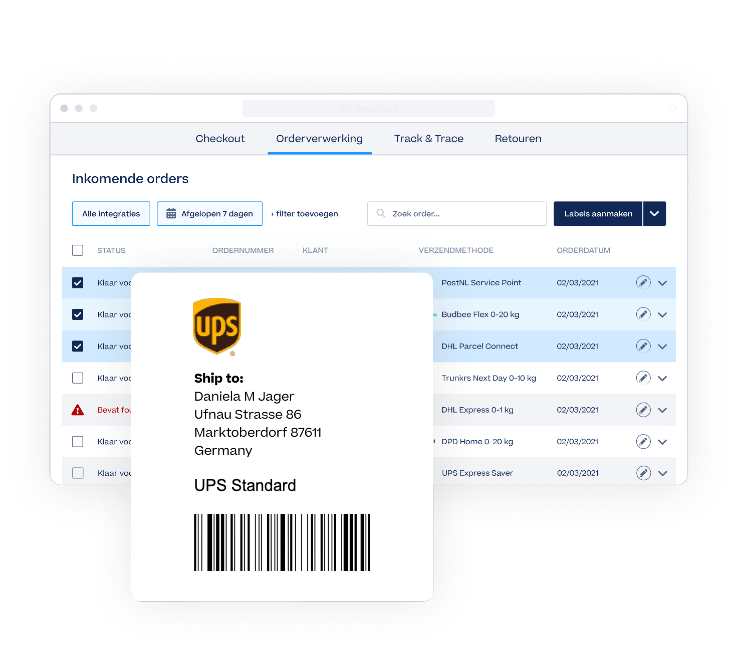Edit the UPS Express Saver order
This screenshot has height=651, width=738.
(x=643, y=473)
